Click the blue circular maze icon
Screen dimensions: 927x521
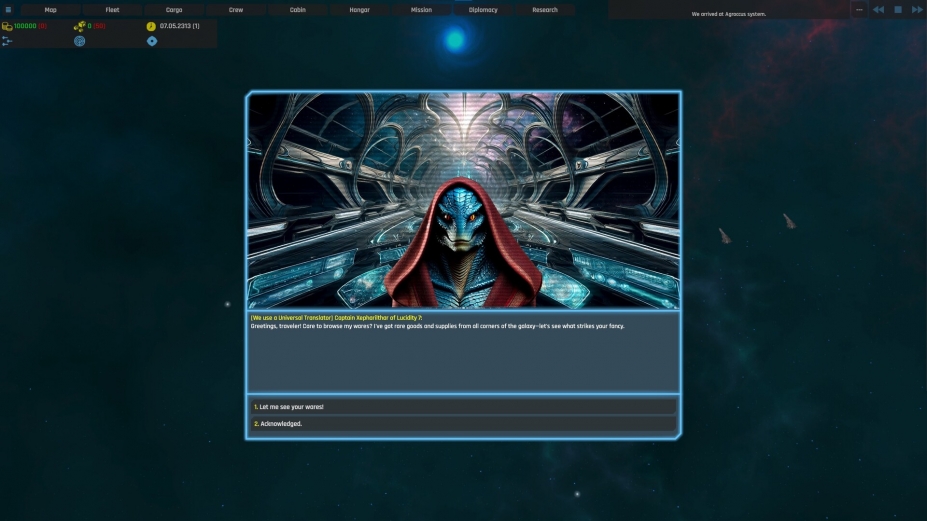[79, 41]
